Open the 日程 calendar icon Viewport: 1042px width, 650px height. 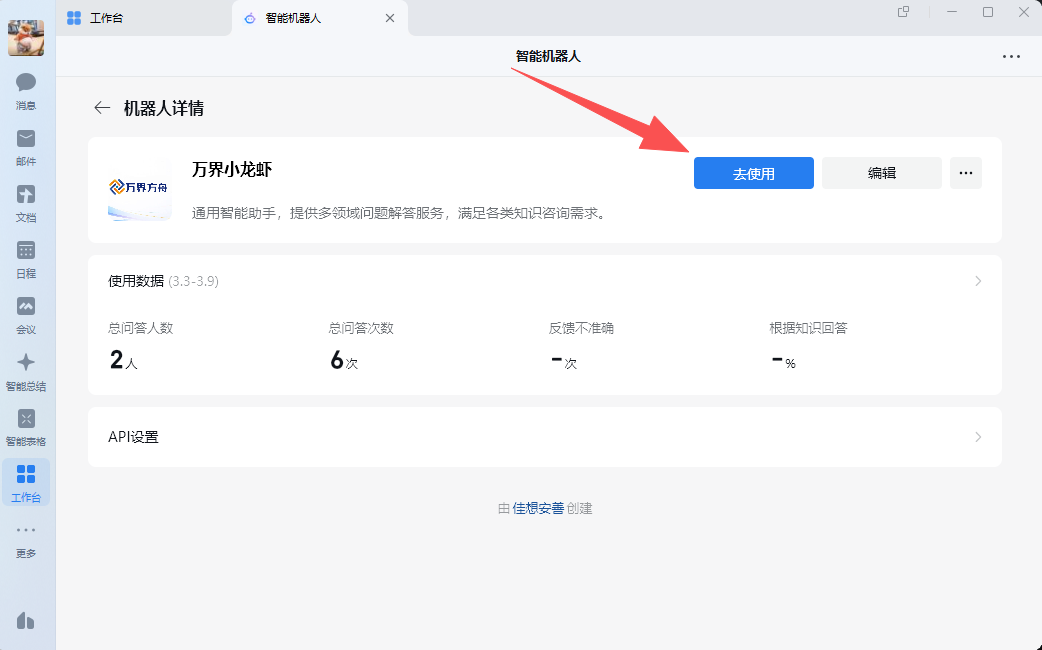point(26,251)
